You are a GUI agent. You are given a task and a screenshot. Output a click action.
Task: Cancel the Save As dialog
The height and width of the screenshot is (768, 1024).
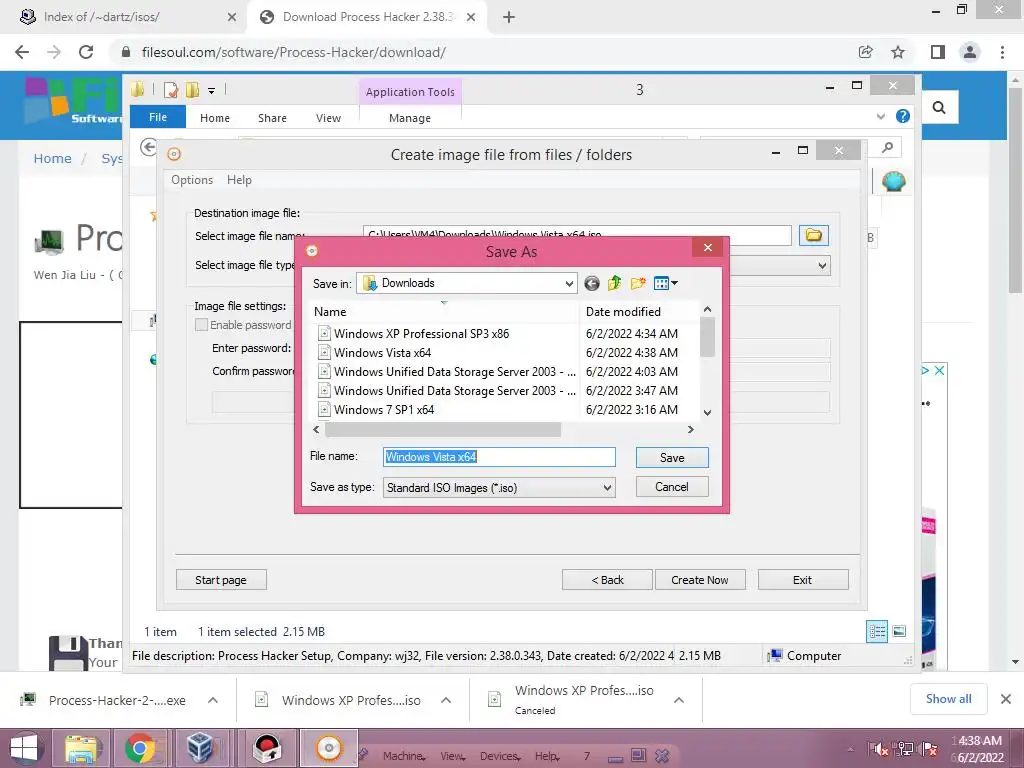click(x=672, y=487)
